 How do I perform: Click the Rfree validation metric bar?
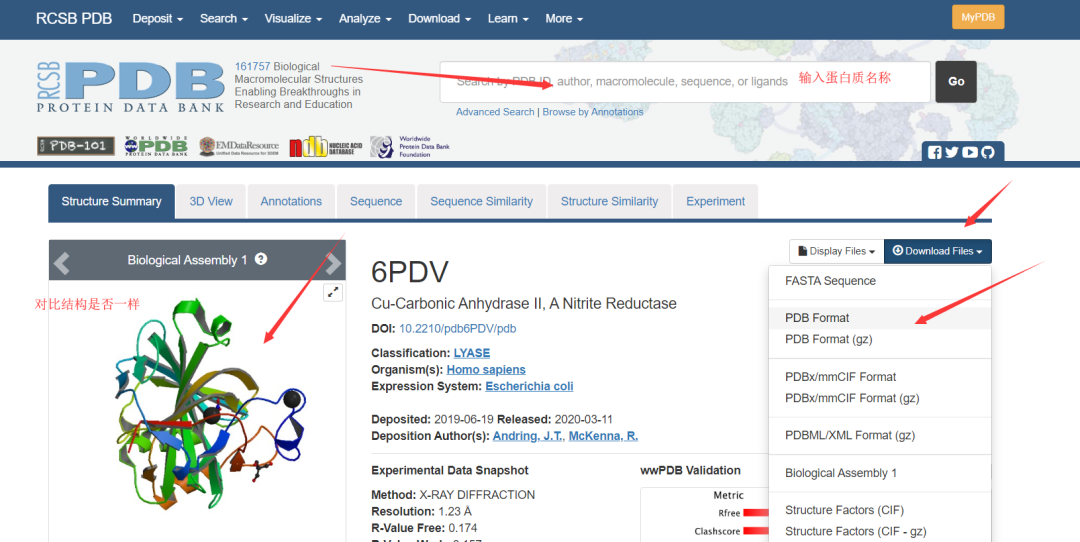(x=756, y=512)
